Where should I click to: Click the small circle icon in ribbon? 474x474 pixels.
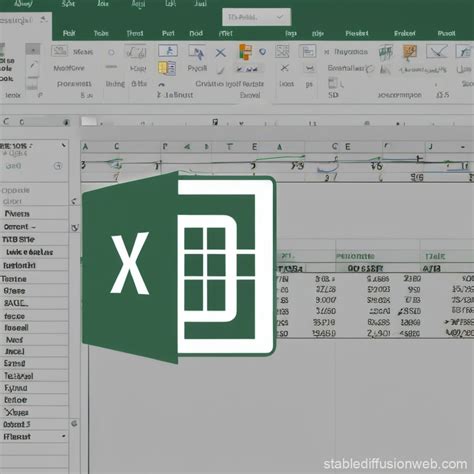click(111, 52)
